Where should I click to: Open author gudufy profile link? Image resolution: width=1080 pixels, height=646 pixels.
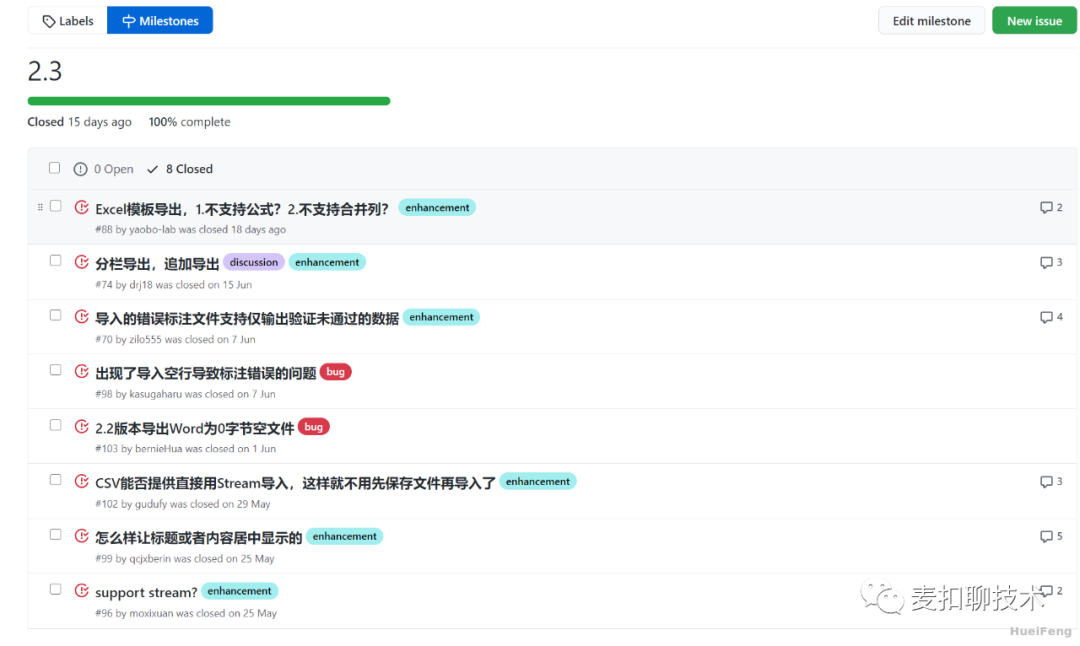coord(151,503)
